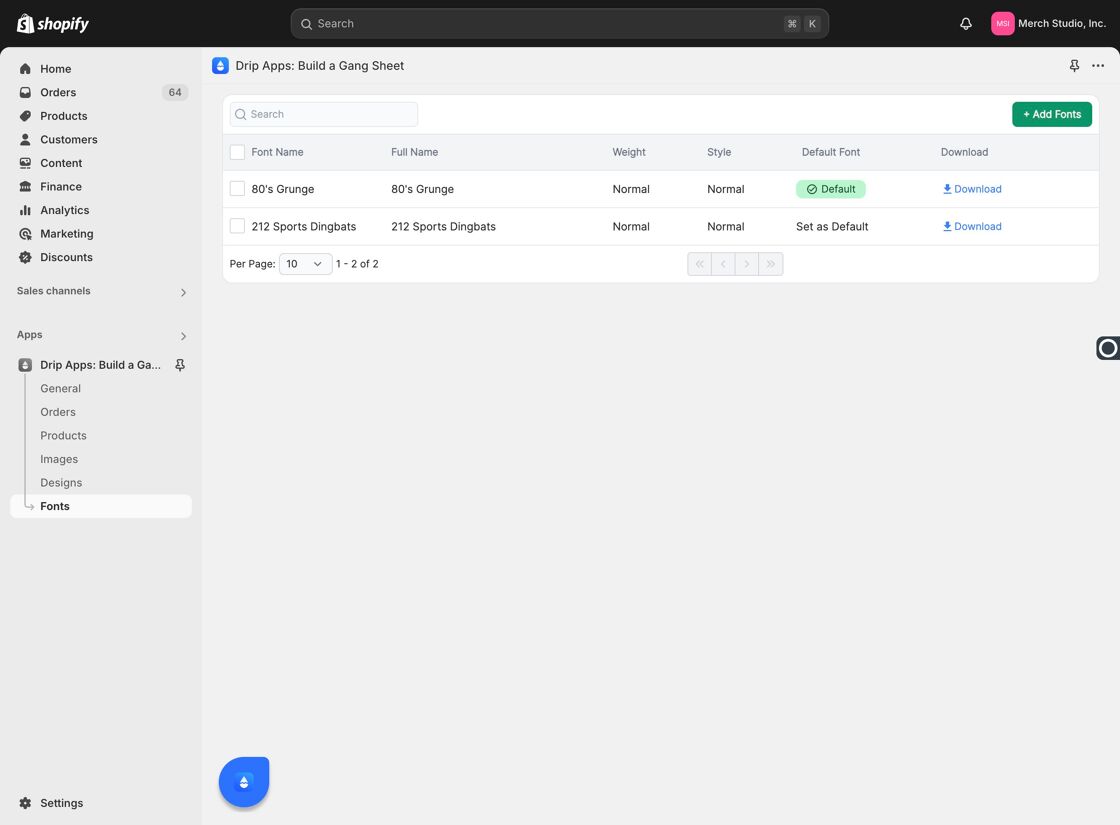Click the Analytics bar chart icon

point(25,210)
